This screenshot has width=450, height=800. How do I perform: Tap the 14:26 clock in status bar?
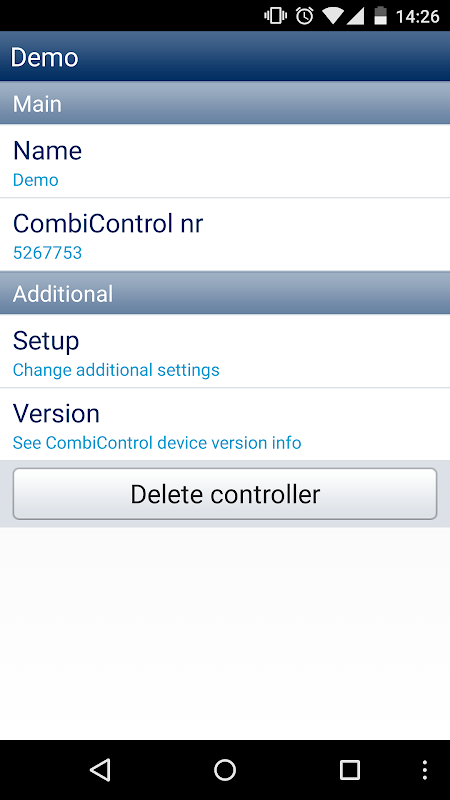[x=417, y=16]
